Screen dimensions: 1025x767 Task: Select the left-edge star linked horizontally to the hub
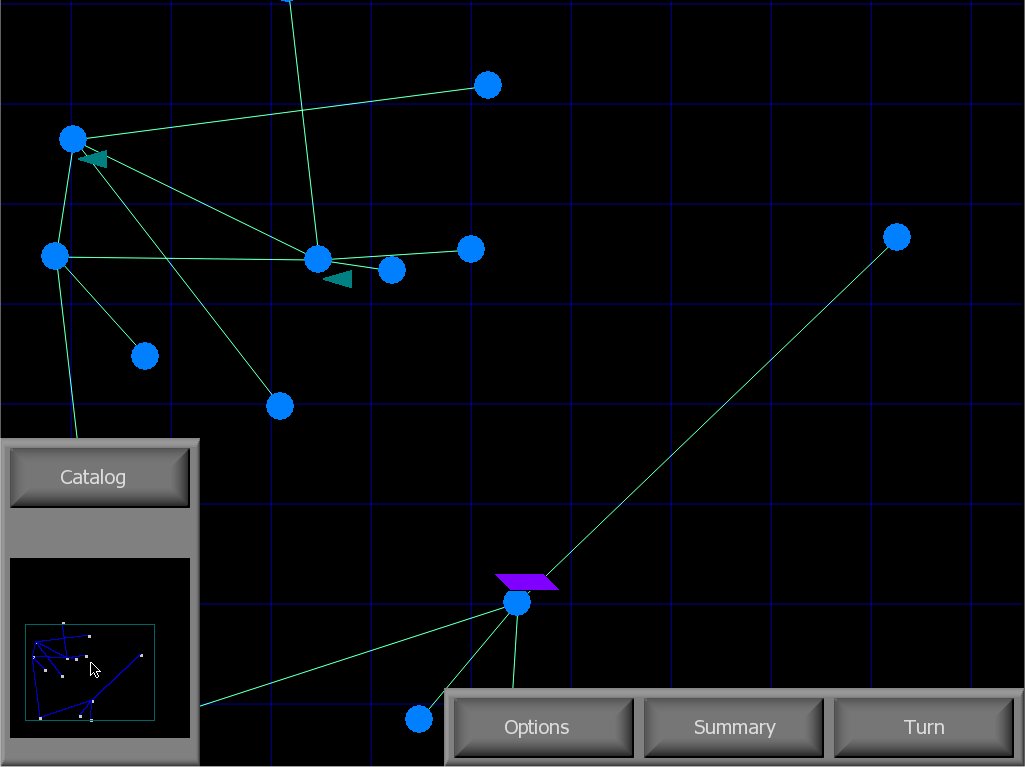55,256
